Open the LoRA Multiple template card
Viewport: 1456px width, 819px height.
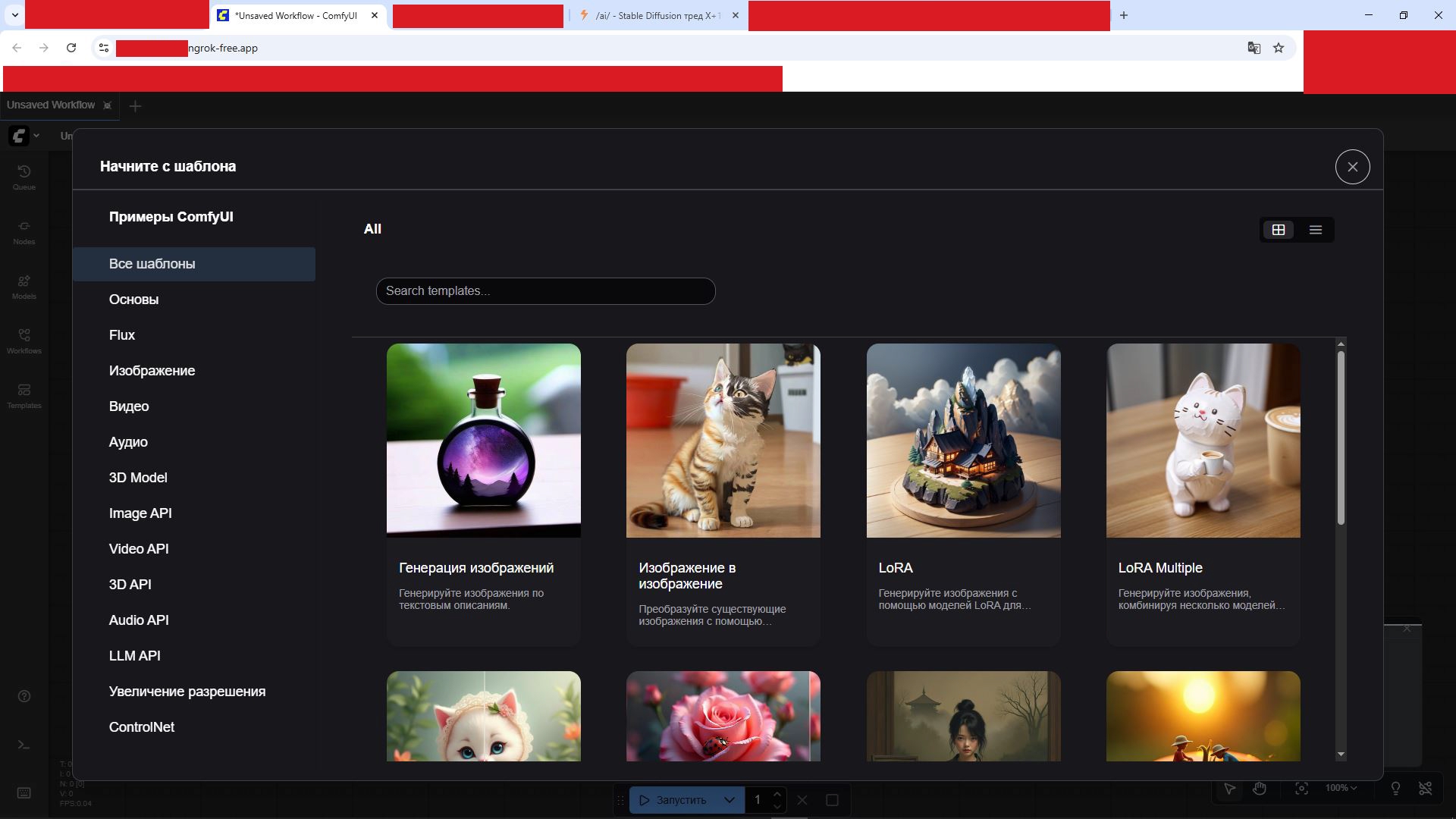coord(1203,493)
